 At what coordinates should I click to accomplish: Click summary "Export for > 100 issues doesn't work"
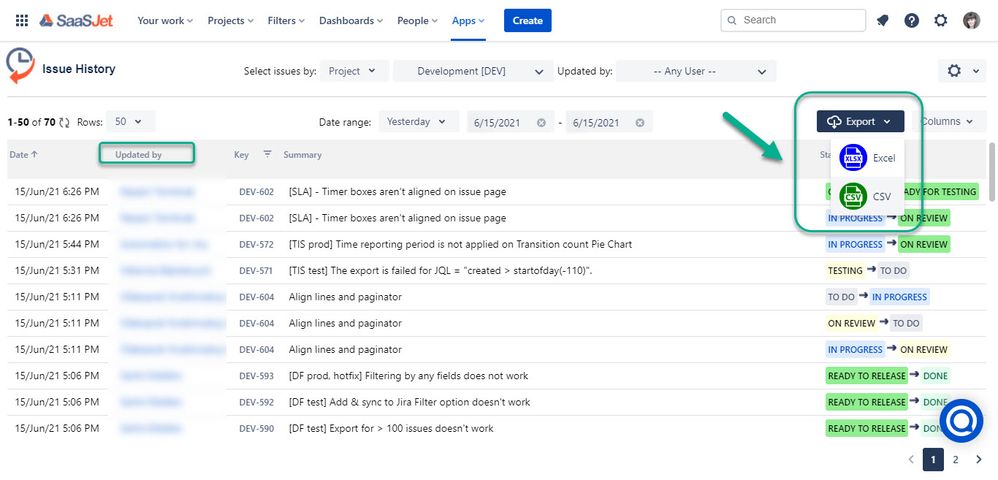[x=391, y=428]
